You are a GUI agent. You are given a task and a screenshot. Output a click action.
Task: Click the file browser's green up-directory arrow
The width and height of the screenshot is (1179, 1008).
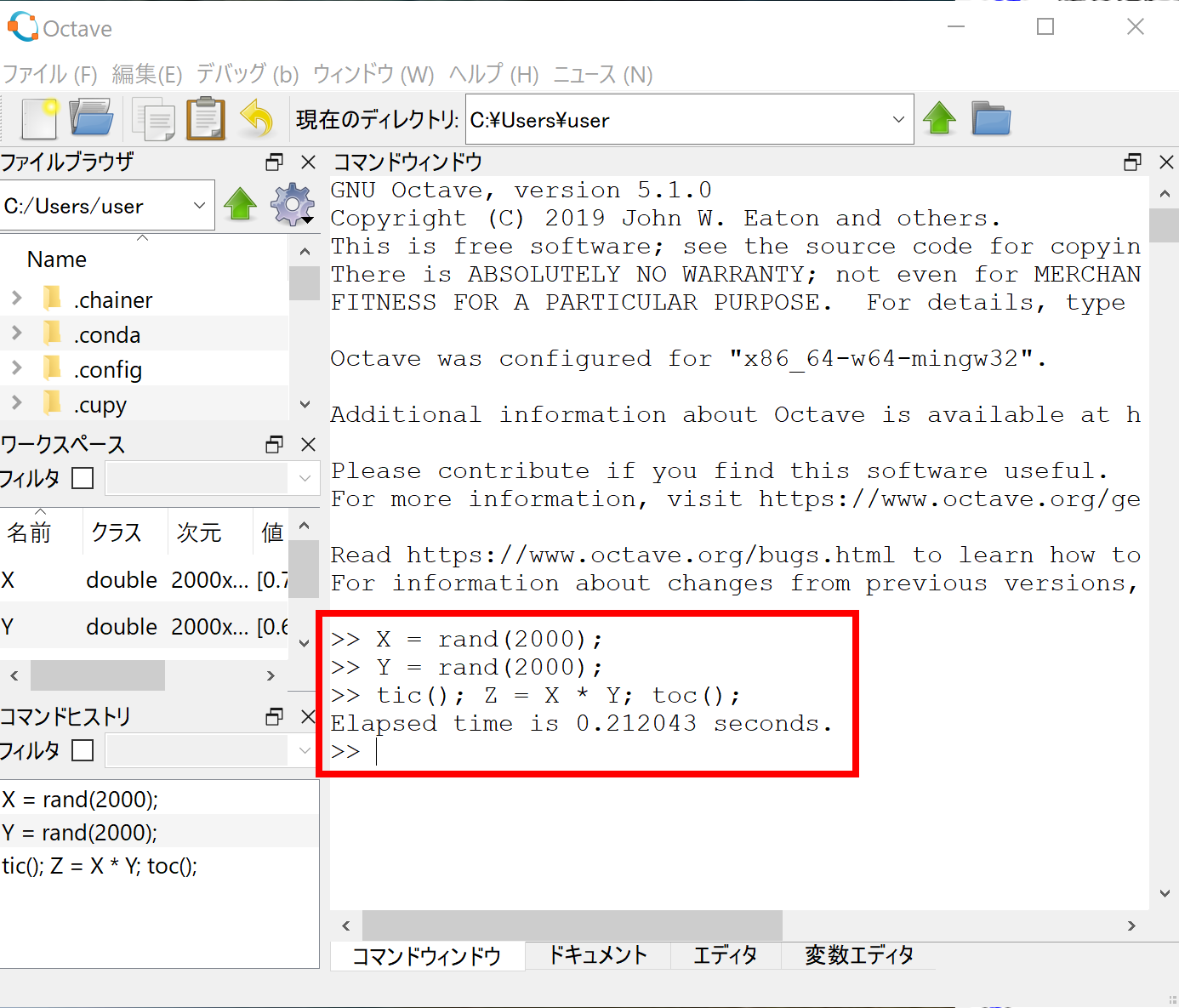(x=241, y=204)
